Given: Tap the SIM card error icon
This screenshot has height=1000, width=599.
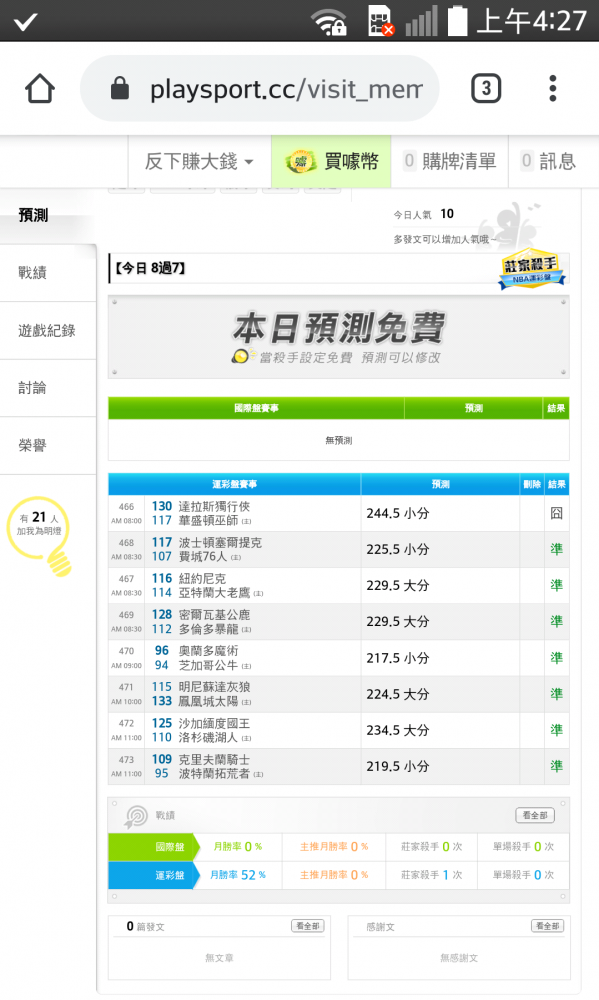Looking at the screenshot, I should tap(381, 21).
